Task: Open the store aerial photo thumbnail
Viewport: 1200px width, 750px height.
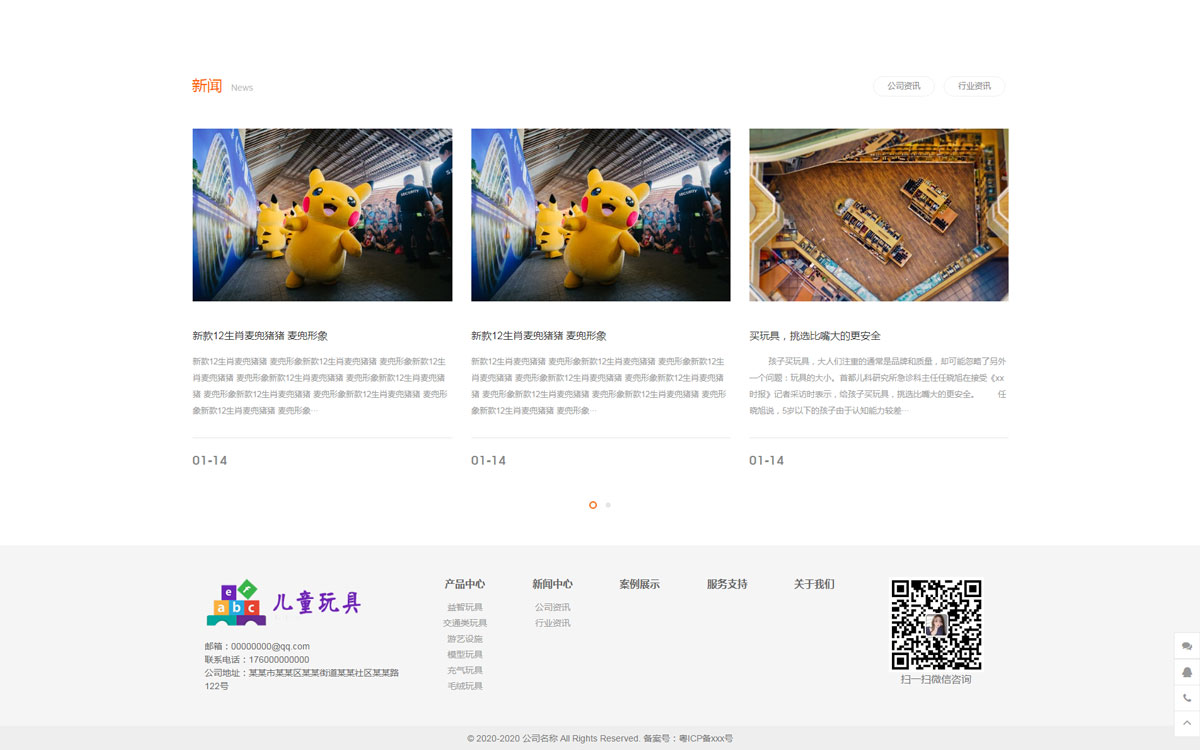Action: click(x=878, y=214)
